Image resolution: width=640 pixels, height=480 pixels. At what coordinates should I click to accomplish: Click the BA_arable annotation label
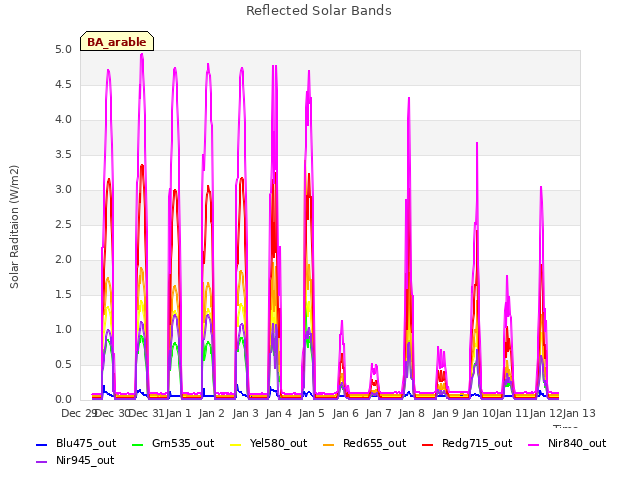point(117,42)
